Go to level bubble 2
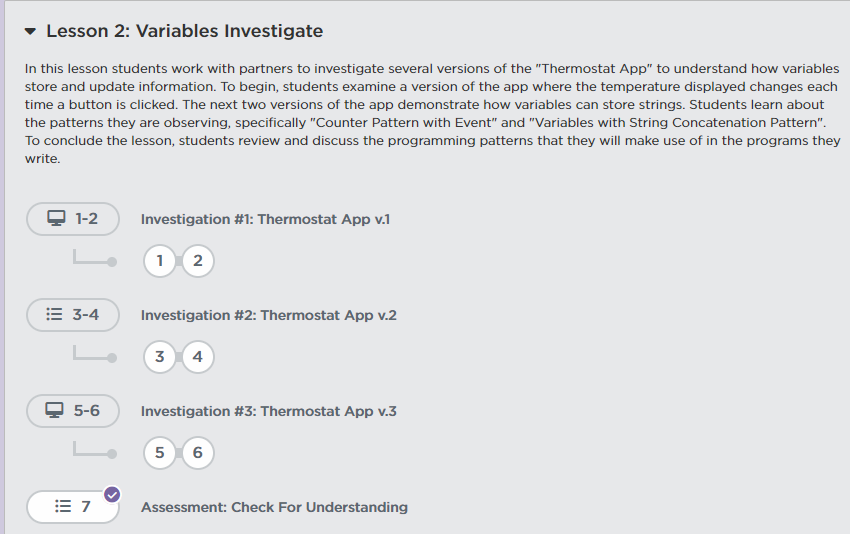The width and height of the screenshot is (850, 534). pyautogui.click(x=198, y=261)
